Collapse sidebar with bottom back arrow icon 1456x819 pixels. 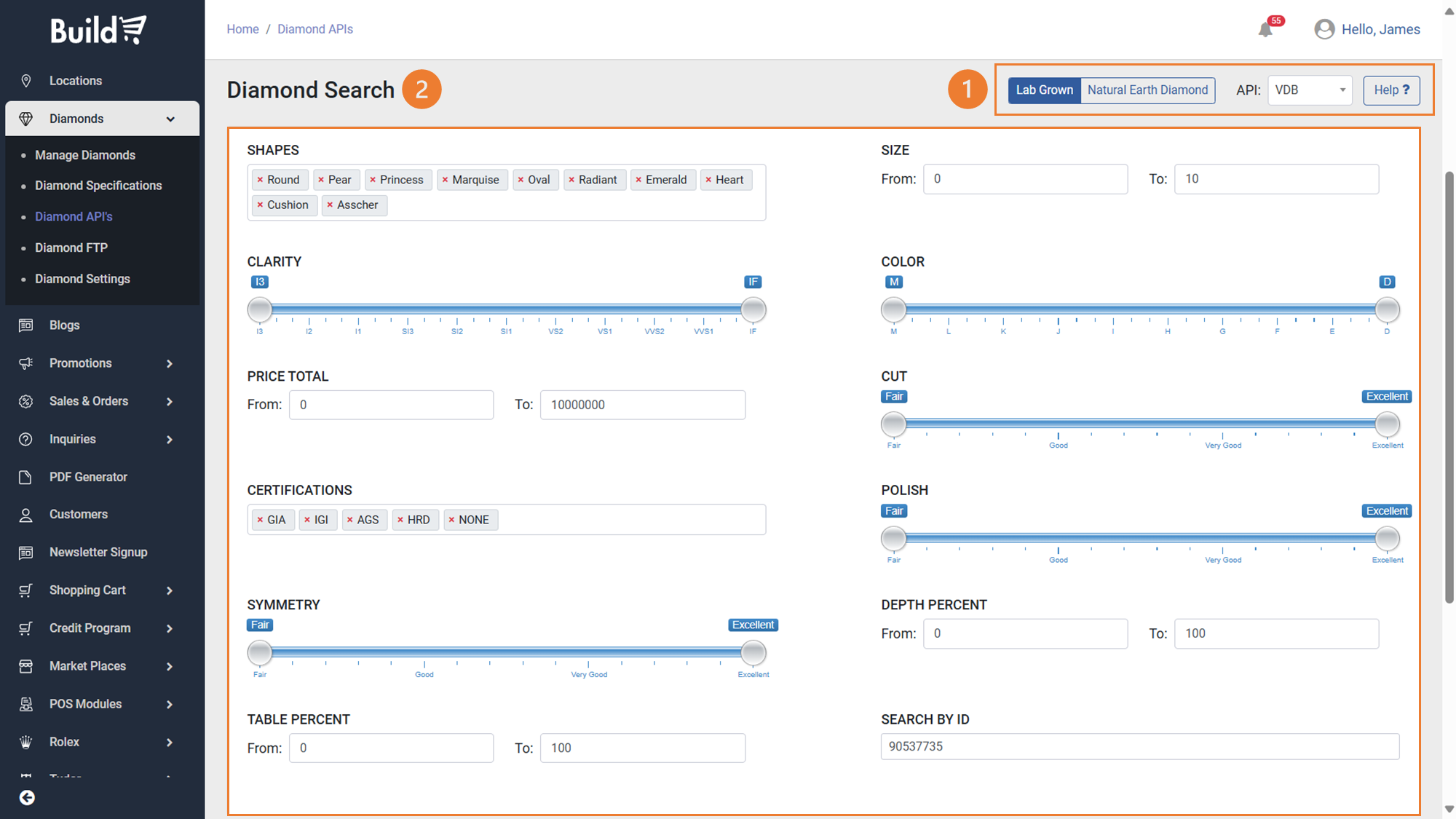point(27,798)
